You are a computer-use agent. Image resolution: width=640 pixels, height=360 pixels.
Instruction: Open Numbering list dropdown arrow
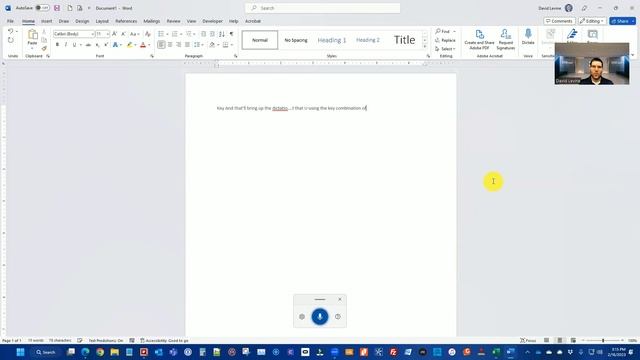coord(181,34)
